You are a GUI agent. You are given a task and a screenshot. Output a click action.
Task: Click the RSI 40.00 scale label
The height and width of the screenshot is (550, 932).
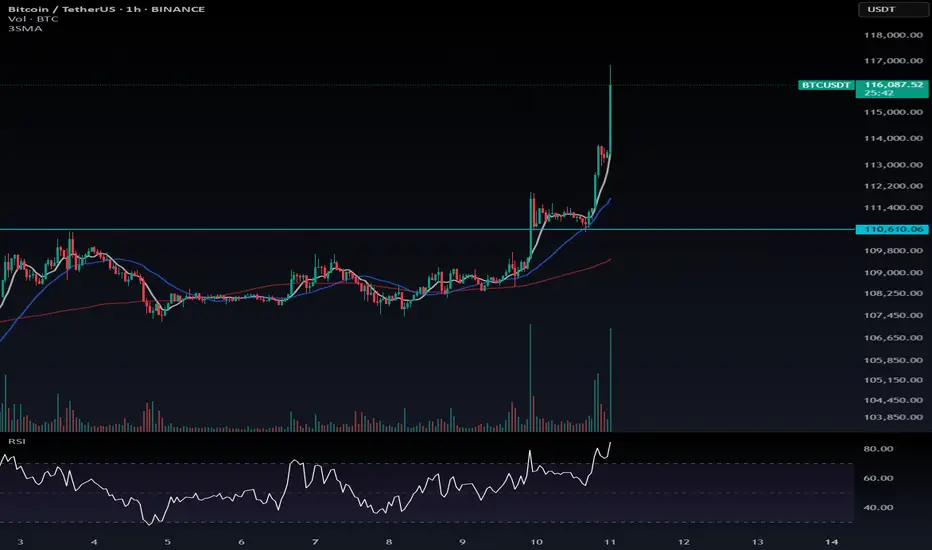tap(878, 508)
